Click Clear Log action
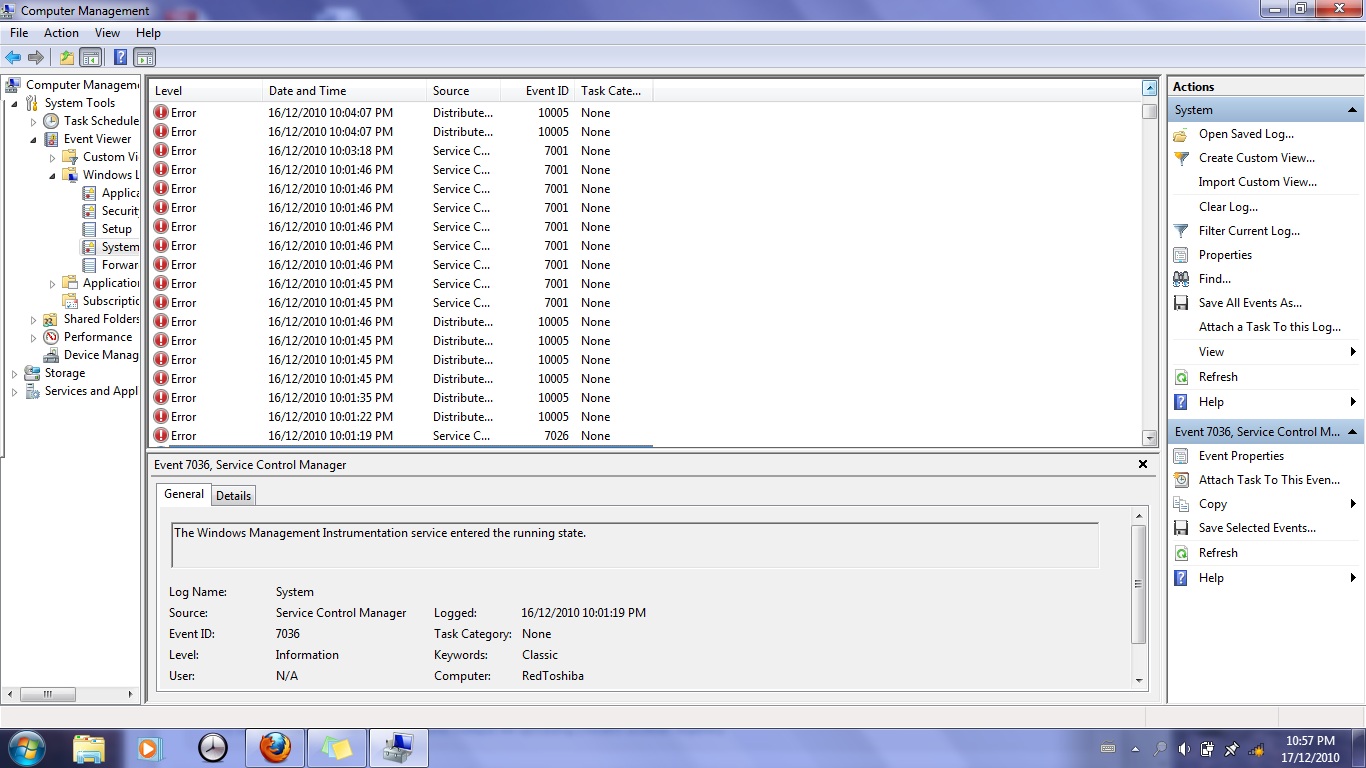The image size is (1366, 768). [1228, 207]
